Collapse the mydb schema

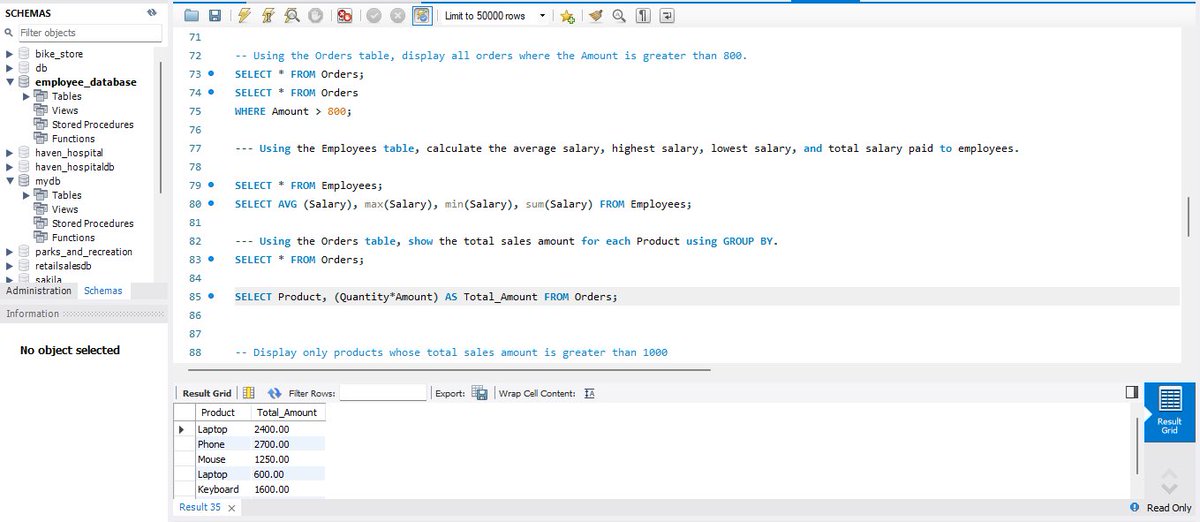10,181
